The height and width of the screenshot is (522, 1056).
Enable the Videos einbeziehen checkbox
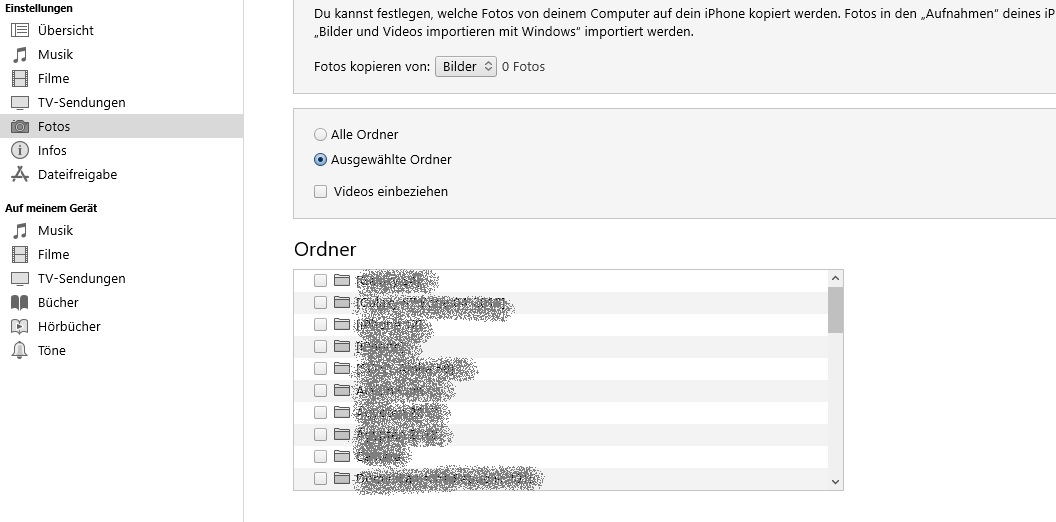click(321, 191)
